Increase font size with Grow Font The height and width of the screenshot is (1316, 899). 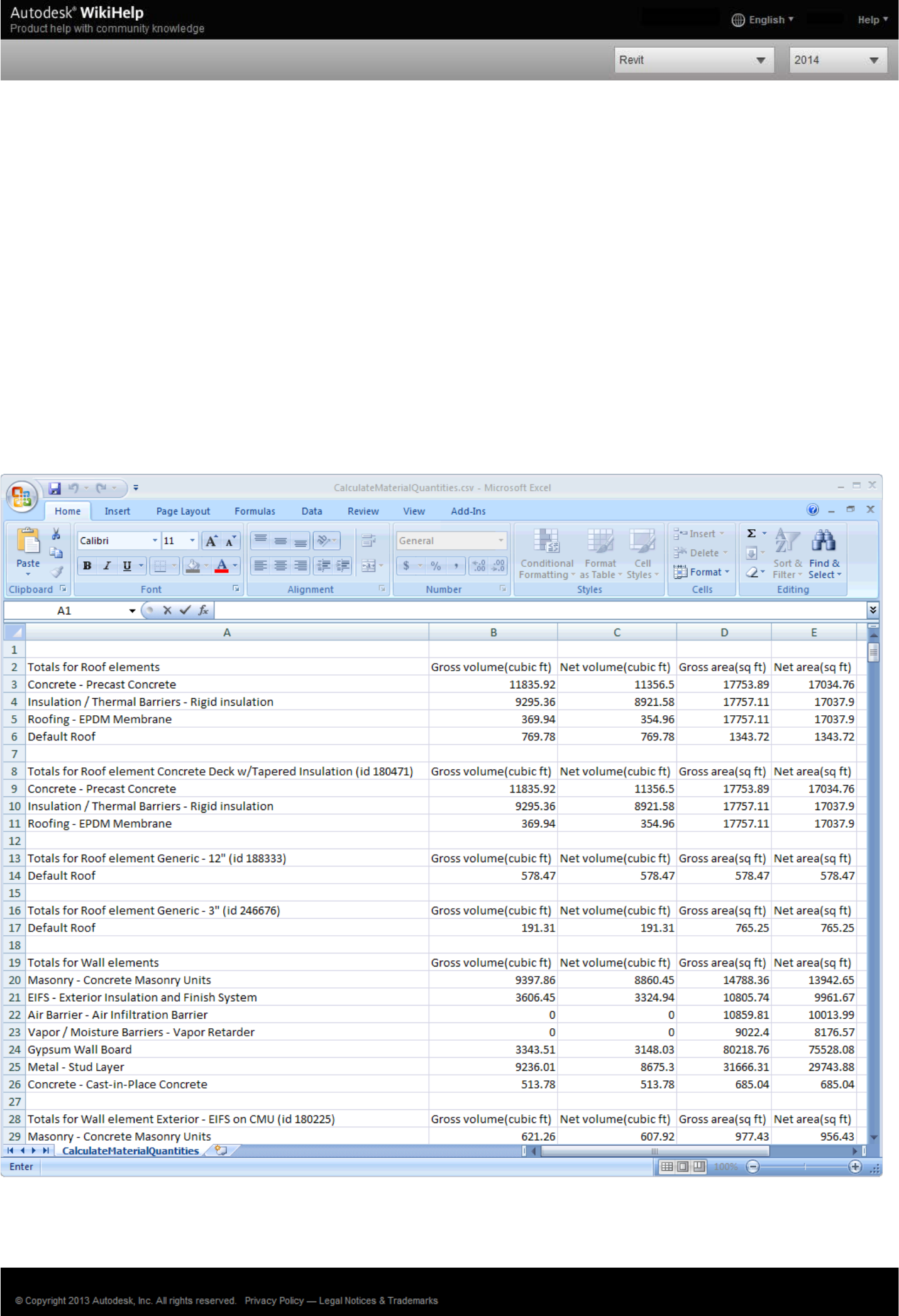pyautogui.click(x=212, y=541)
